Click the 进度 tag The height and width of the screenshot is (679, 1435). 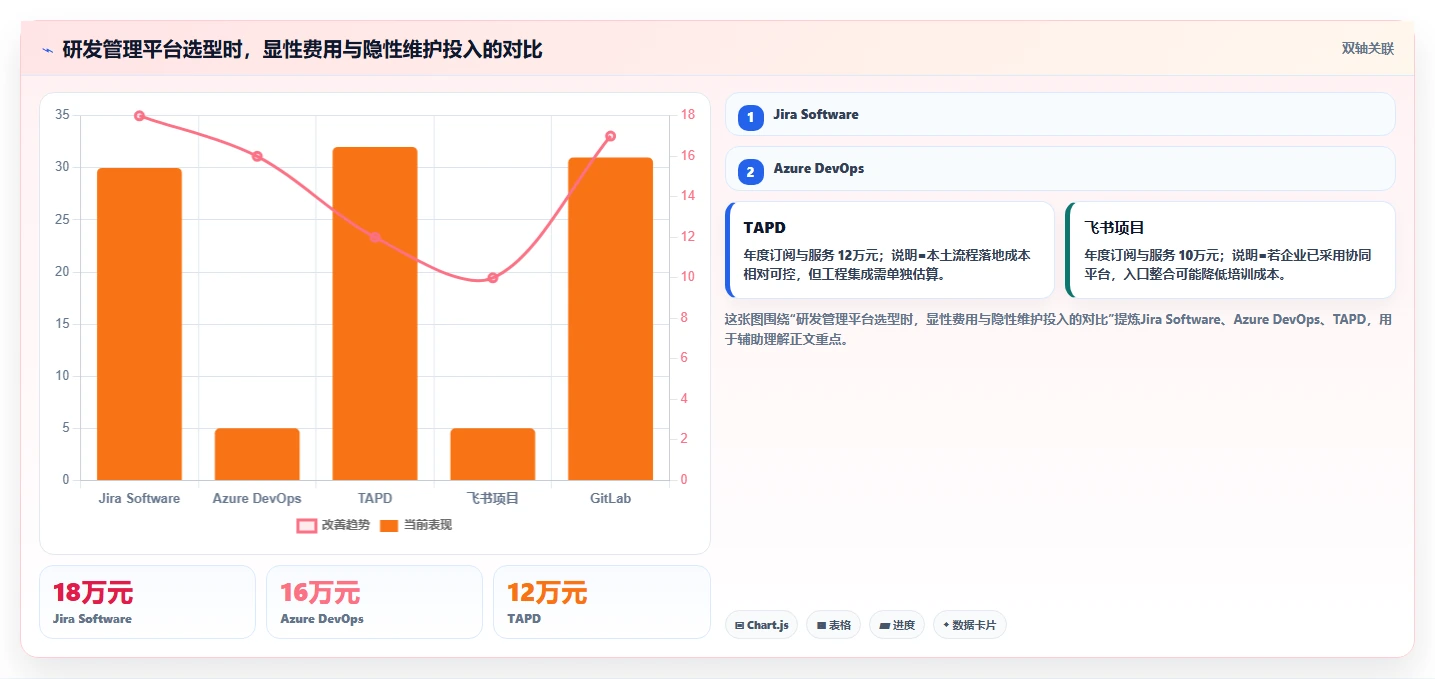tap(897, 625)
